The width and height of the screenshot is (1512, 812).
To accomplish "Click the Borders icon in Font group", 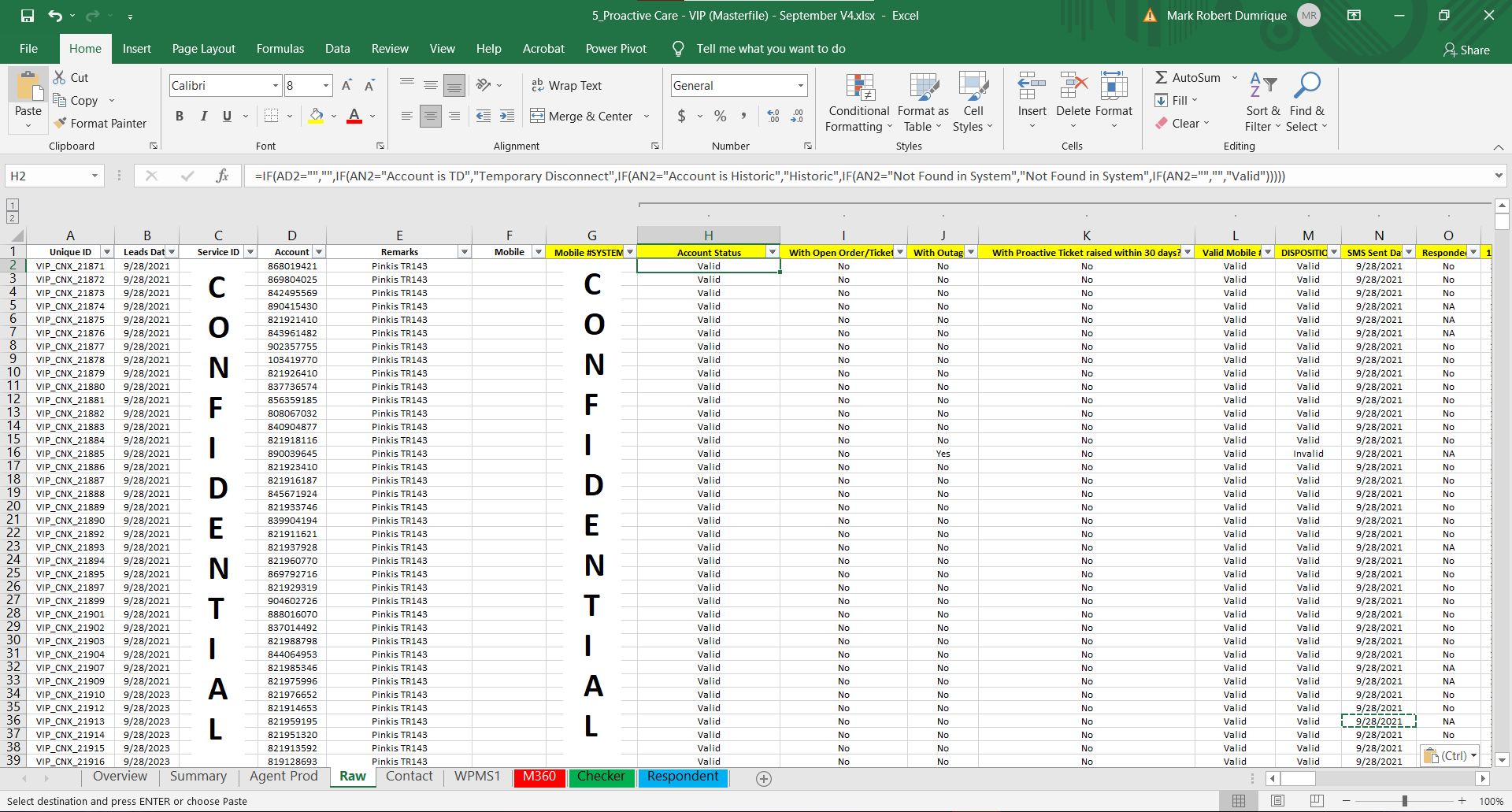I will [272, 116].
